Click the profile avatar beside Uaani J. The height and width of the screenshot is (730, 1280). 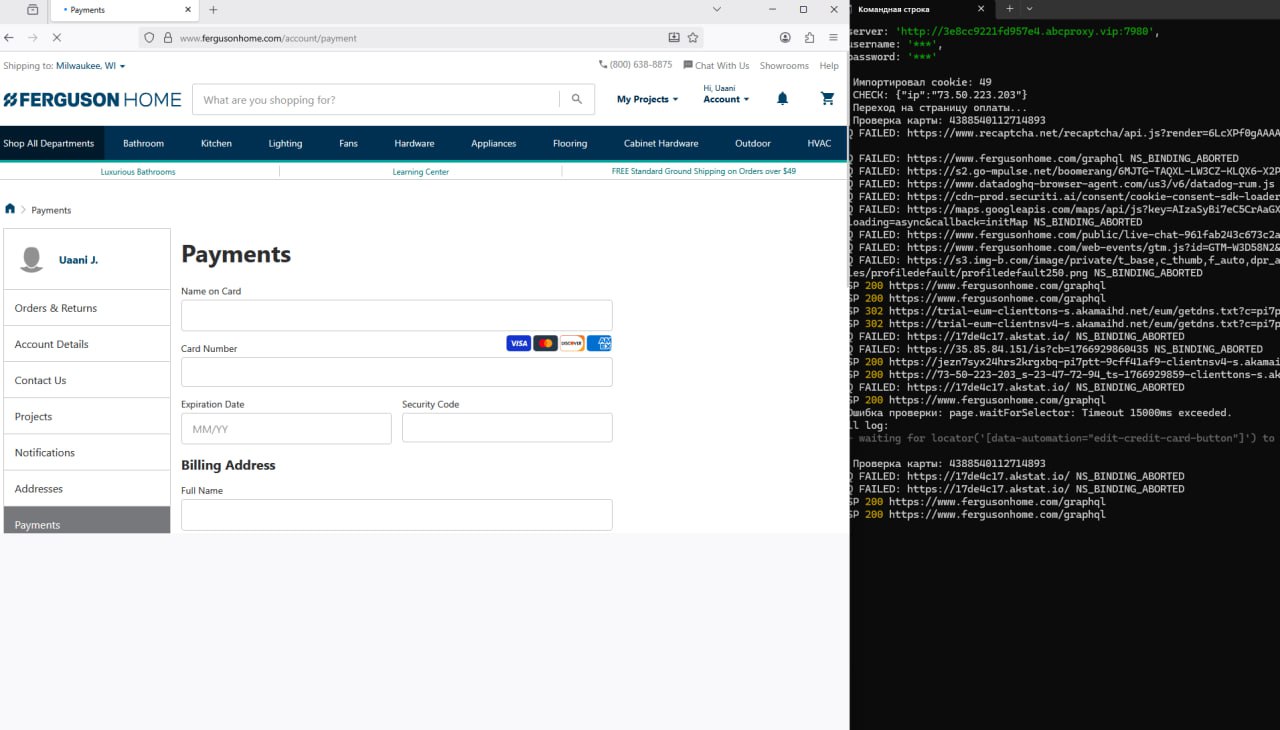(32, 260)
